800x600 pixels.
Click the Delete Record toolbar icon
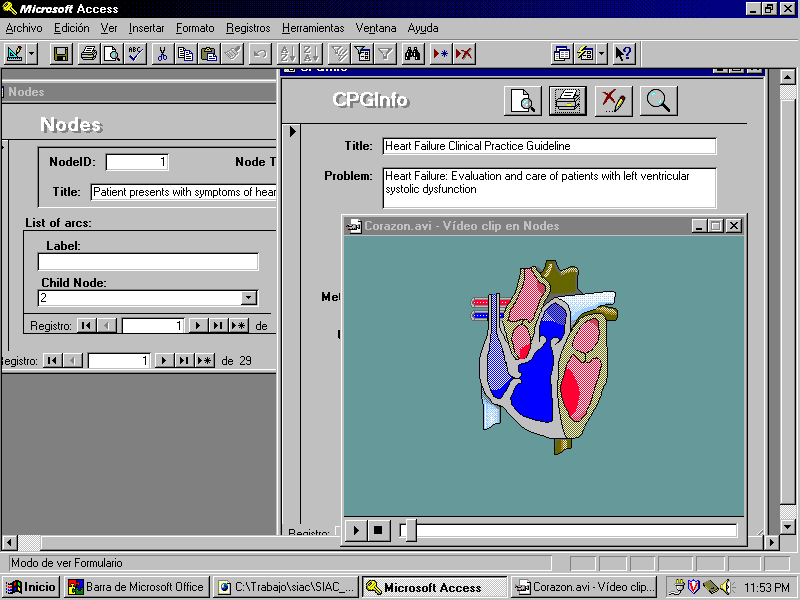(x=464, y=54)
